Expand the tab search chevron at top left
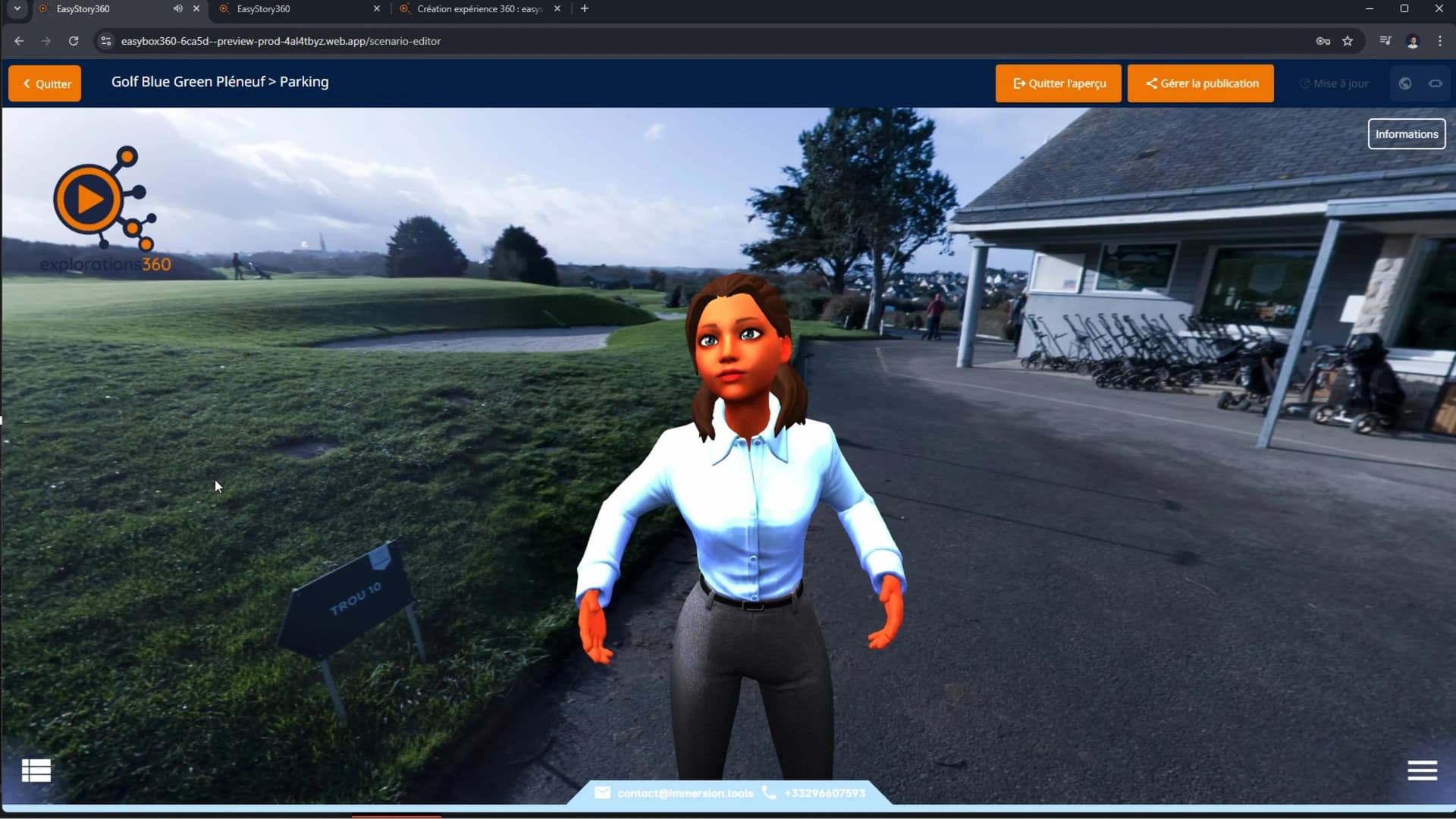 (x=16, y=8)
